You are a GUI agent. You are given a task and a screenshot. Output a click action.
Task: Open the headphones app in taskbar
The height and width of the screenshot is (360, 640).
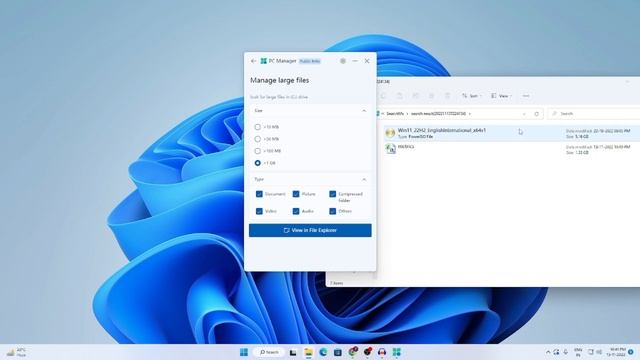coord(382,352)
